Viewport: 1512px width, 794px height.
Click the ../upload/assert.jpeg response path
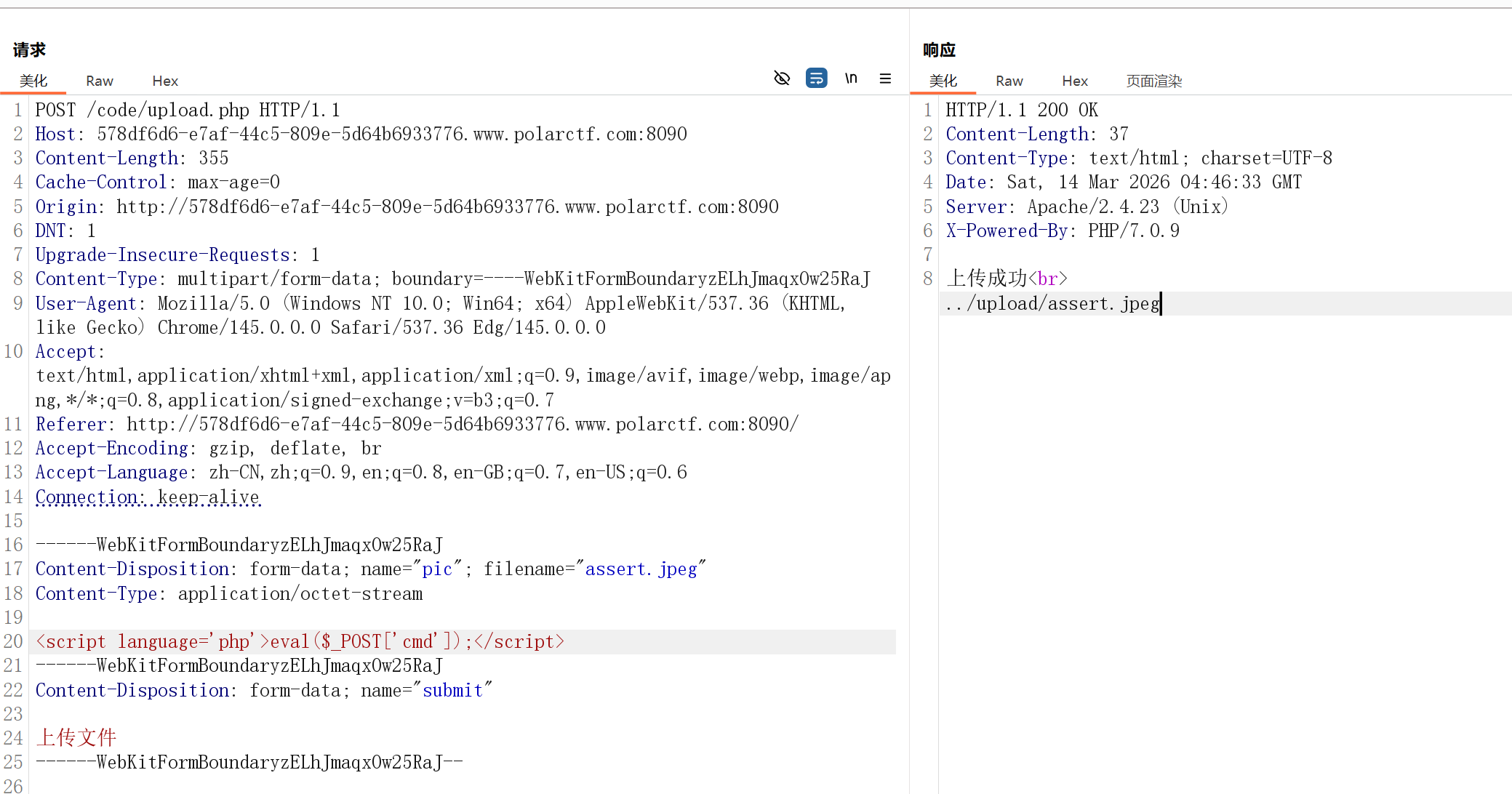click(1052, 303)
